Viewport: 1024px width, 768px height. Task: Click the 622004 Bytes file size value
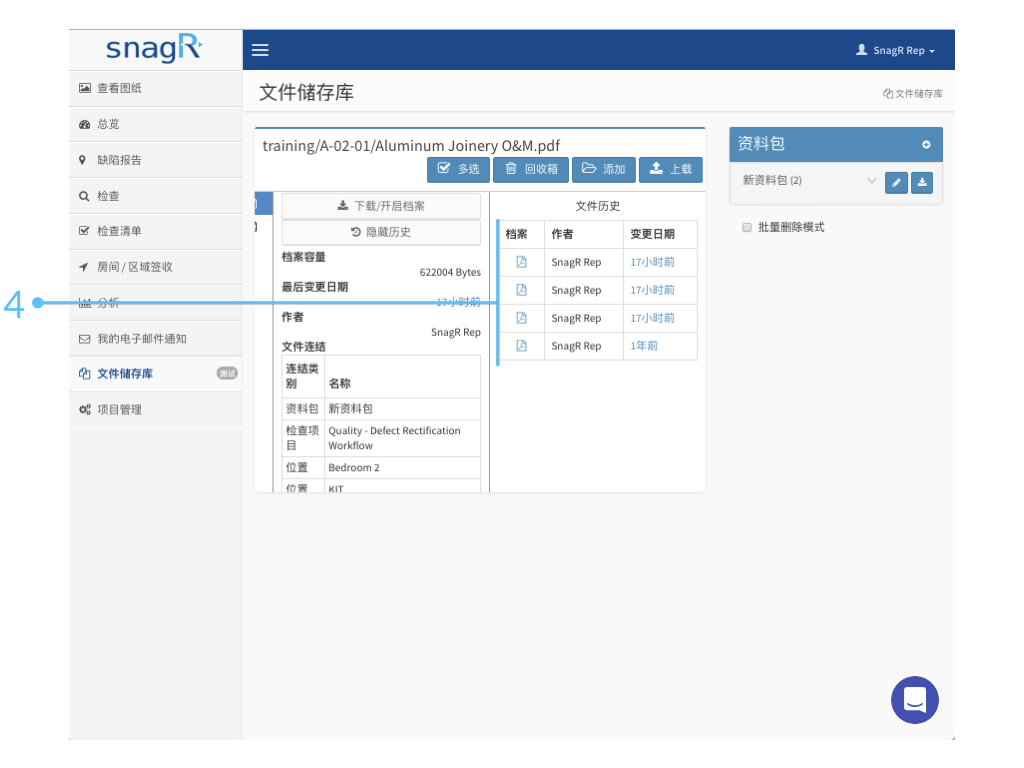tap(450, 272)
